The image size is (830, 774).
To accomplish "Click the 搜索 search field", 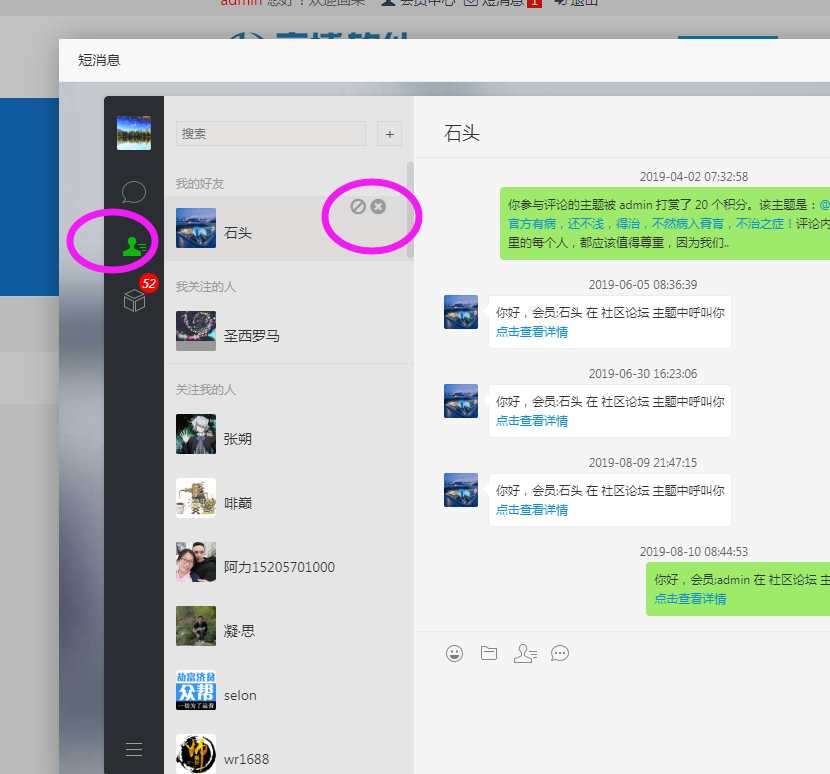I will pyautogui.click(x=270, y=133).
